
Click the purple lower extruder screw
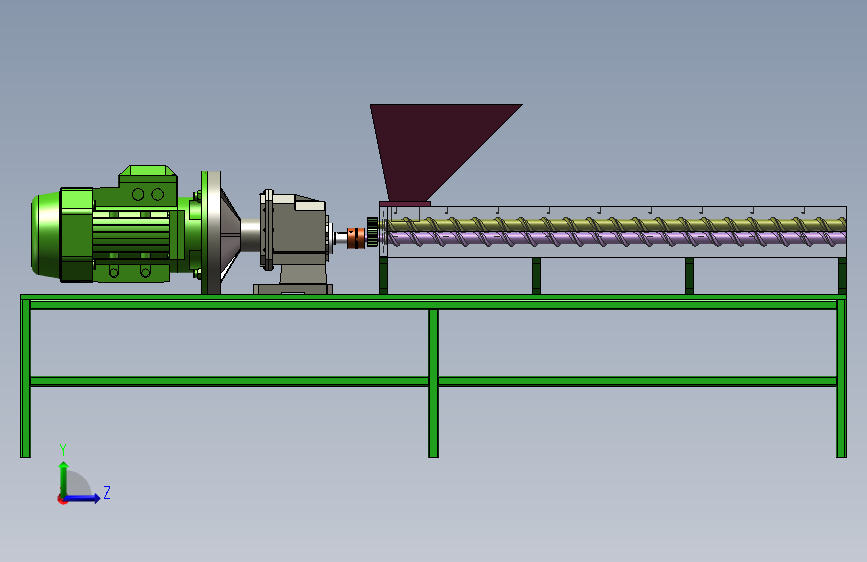[617, 238]
